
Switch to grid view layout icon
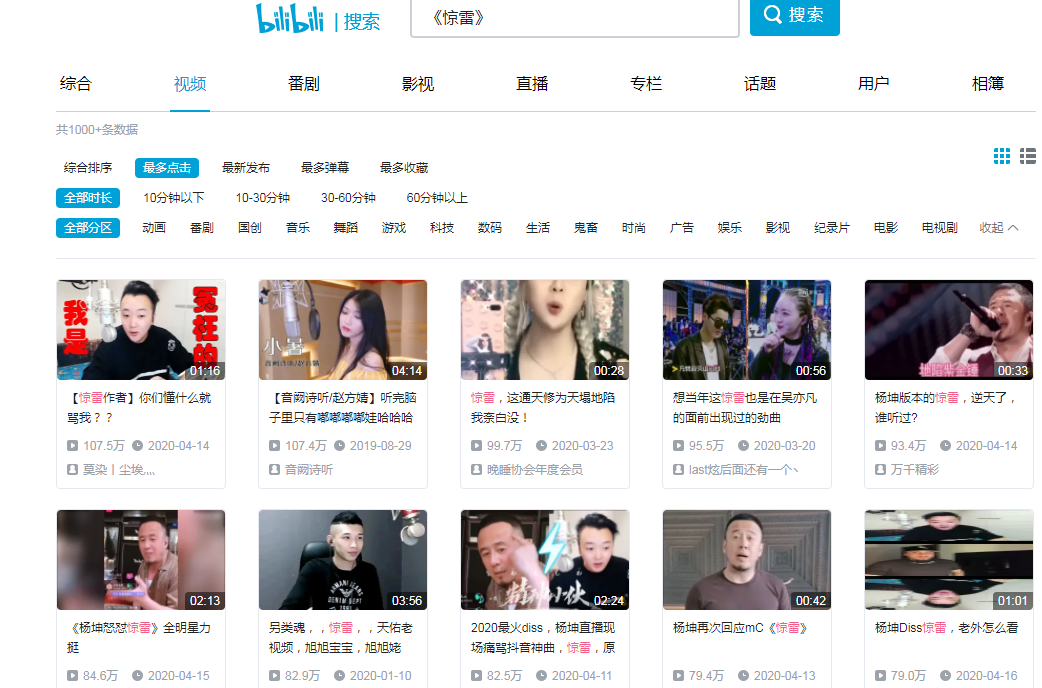1001,156
